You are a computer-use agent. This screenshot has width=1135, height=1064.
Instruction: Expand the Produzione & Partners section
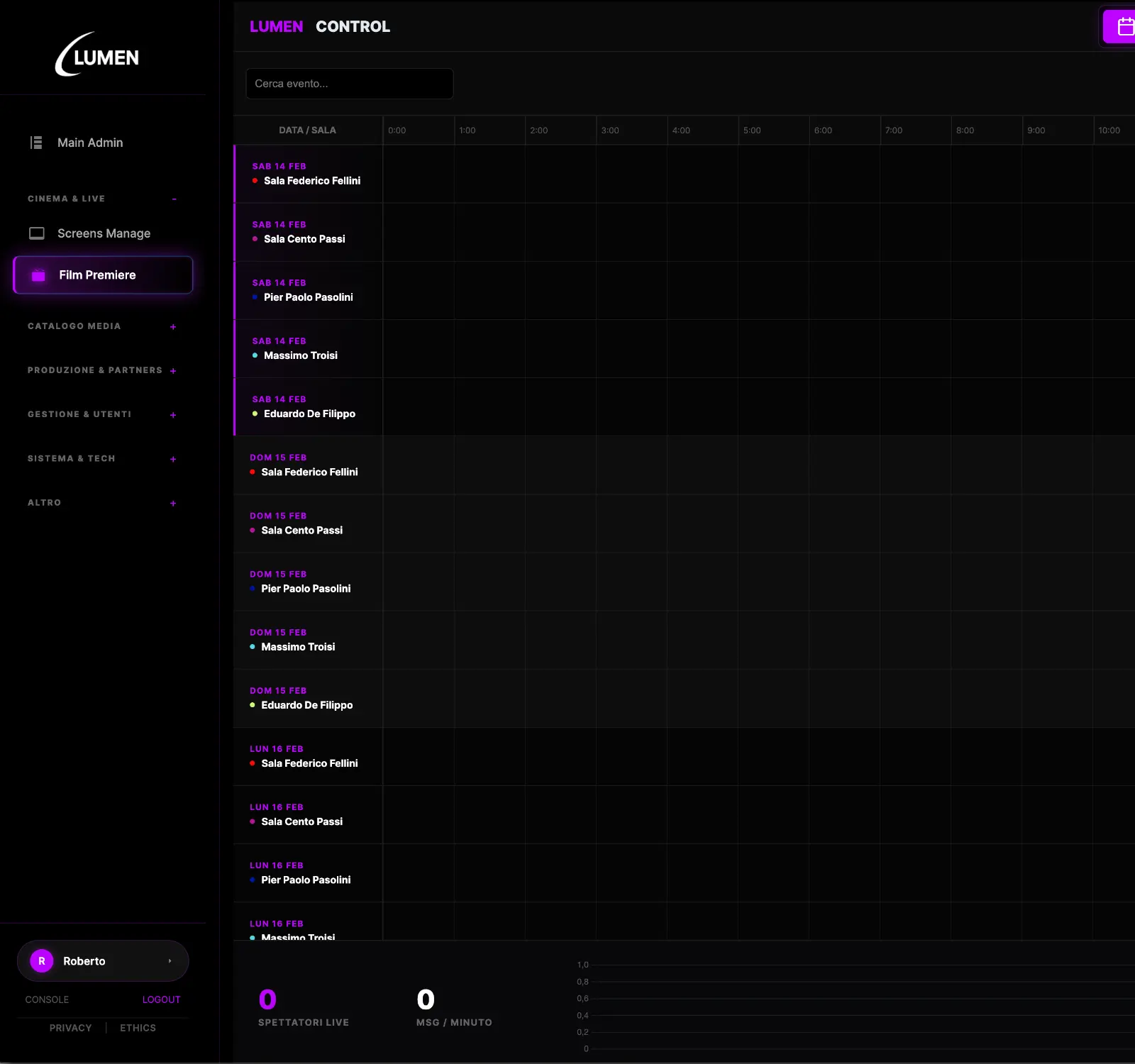173,371
